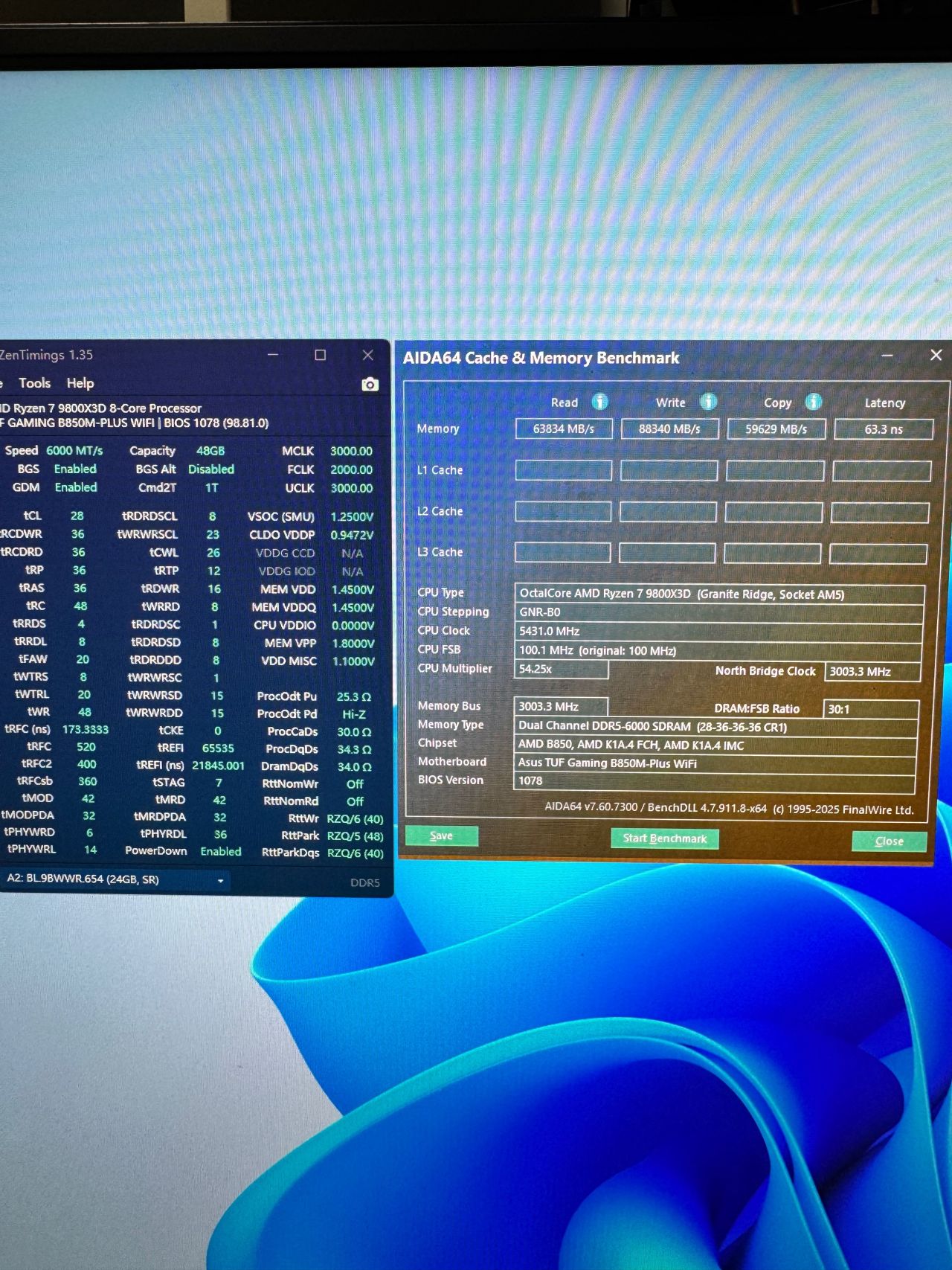Expand the A2: BL9BWWR.654 DIMM dropdown
This screenshot has width=952, height=1270.
[115, 880]
